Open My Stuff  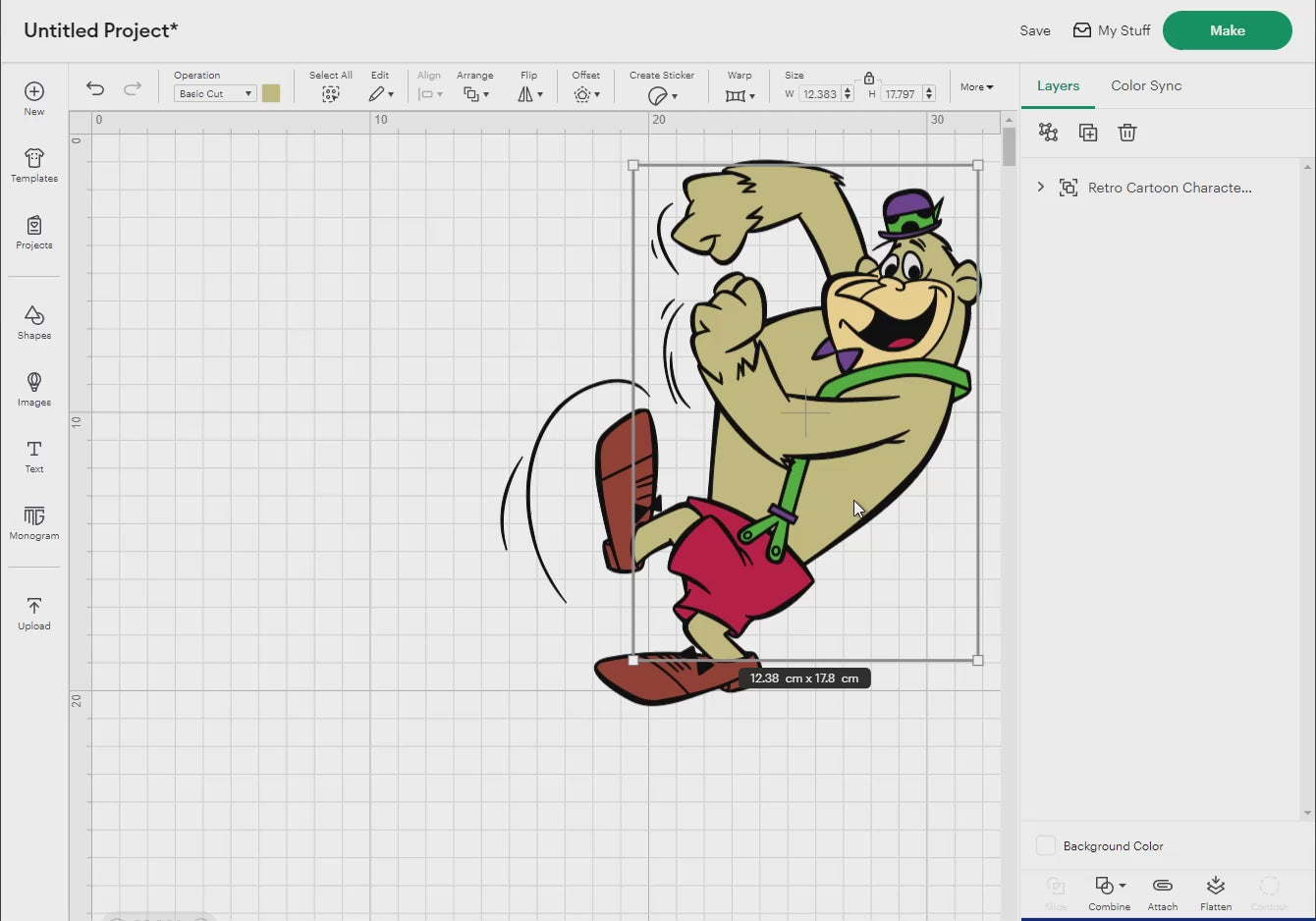tap(1112, 30)
